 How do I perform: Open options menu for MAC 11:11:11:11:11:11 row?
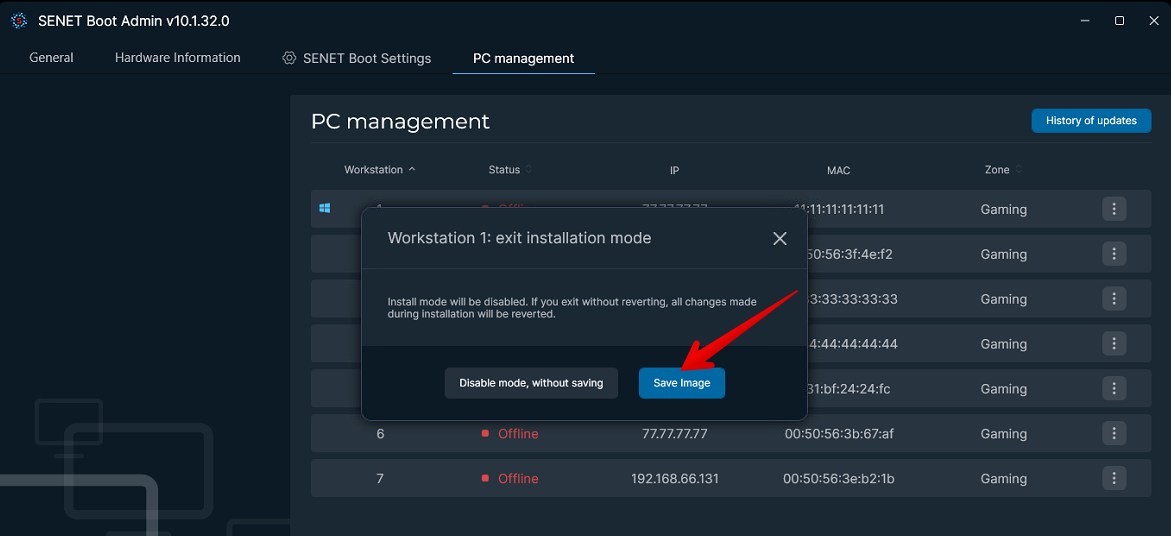click(1114, 209)
